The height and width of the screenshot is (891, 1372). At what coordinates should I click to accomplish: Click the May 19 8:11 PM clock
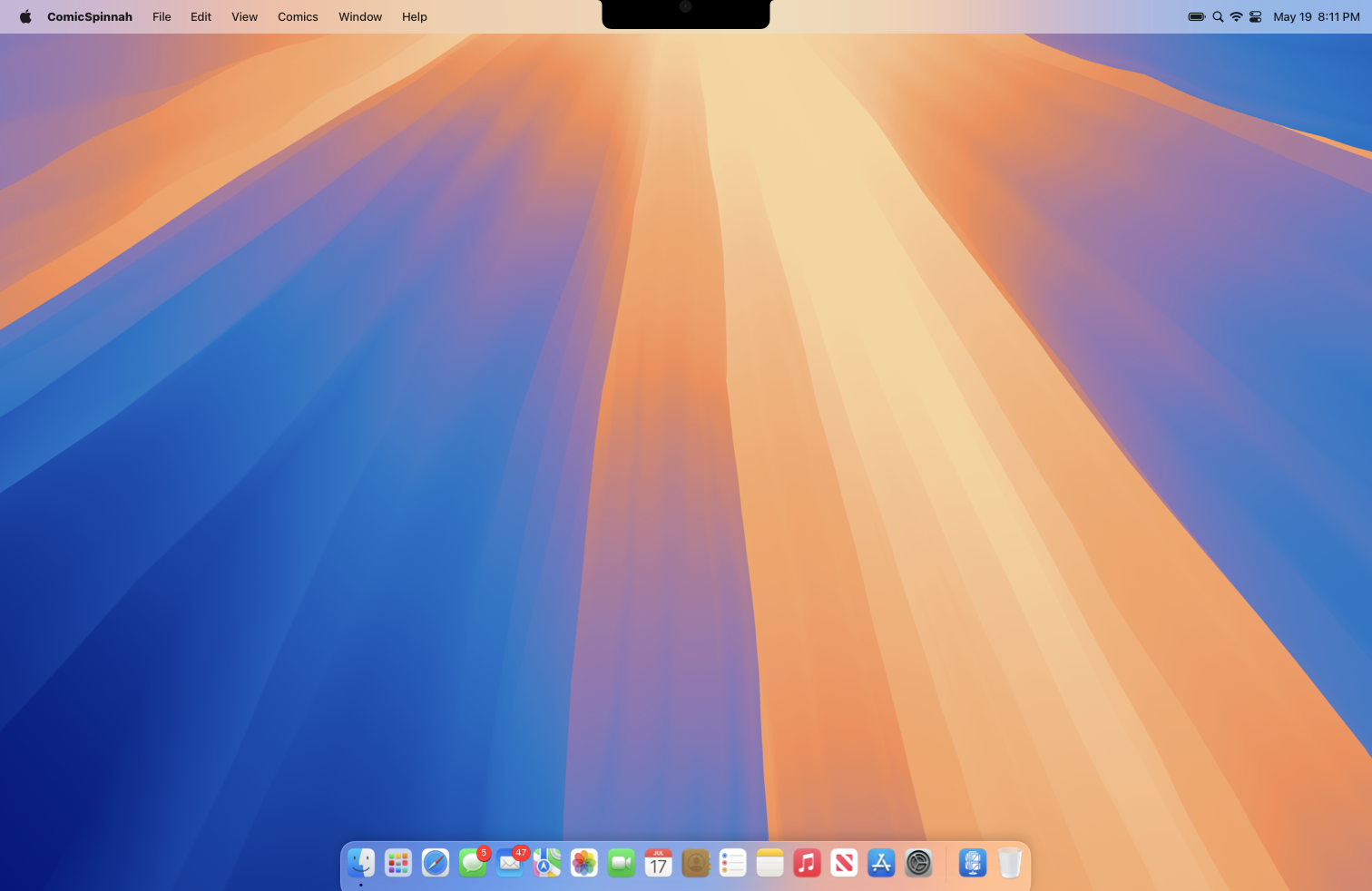1317,16
